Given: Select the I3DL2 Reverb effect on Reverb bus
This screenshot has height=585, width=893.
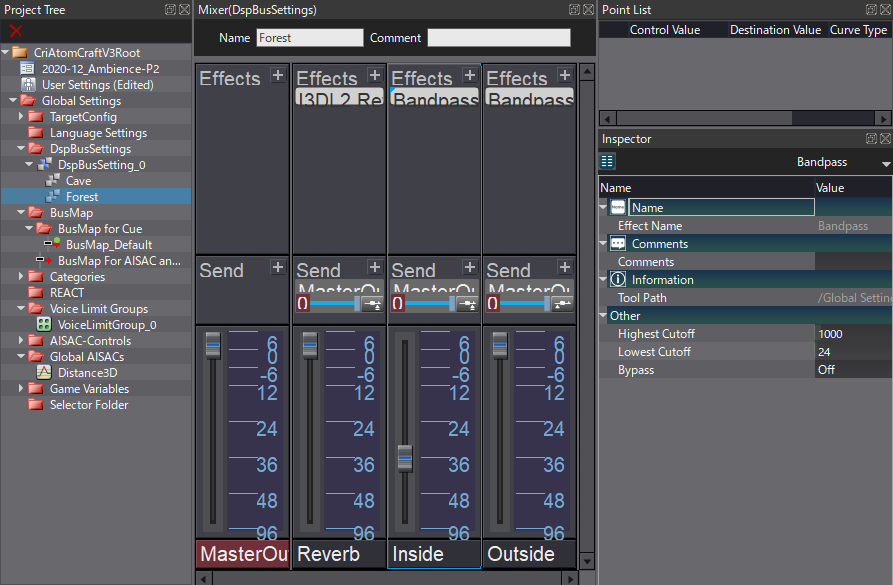Looking at the screenshot, I should pos(339,98).
